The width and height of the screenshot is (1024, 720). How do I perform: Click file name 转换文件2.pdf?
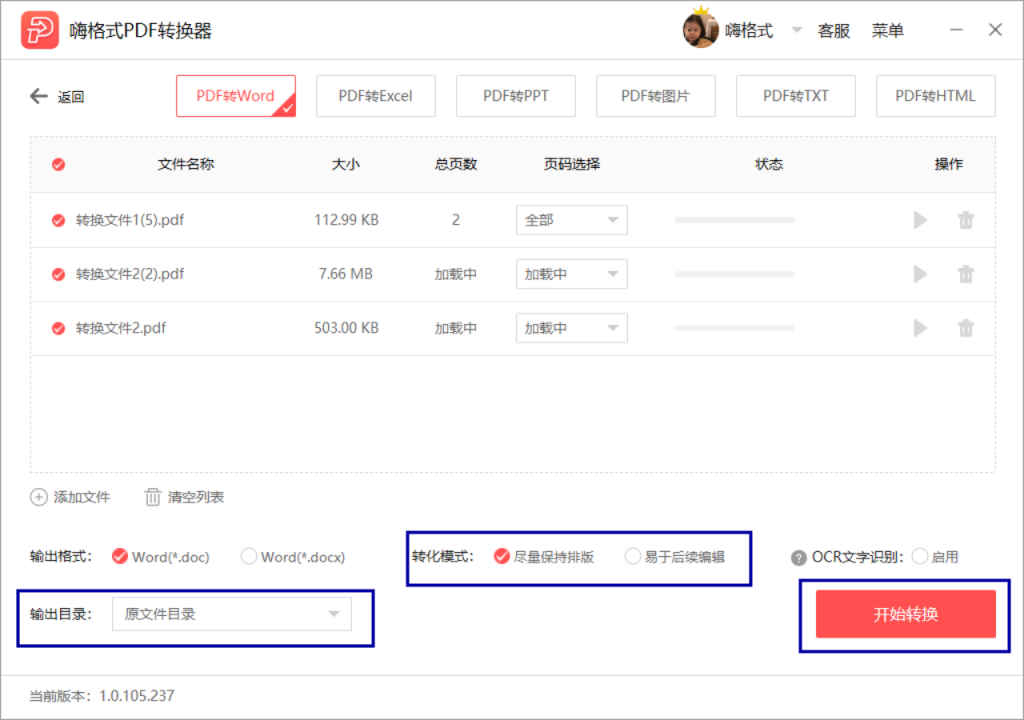pos(121,328)
